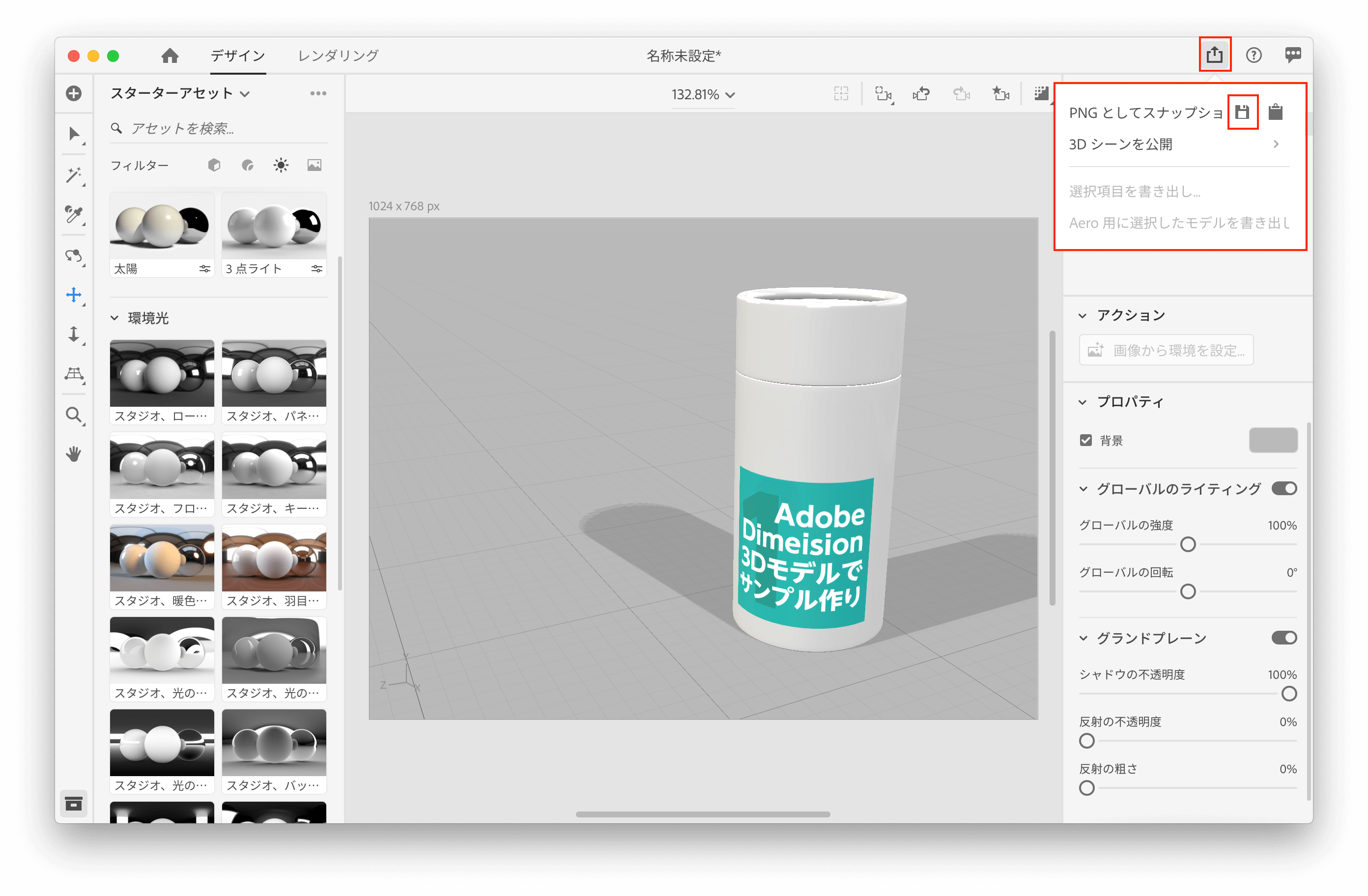Viewport: 1368px width, 896px height.
Task: Go to the Home screen icon
Action: pyautogui.click(x=170, y=56)
